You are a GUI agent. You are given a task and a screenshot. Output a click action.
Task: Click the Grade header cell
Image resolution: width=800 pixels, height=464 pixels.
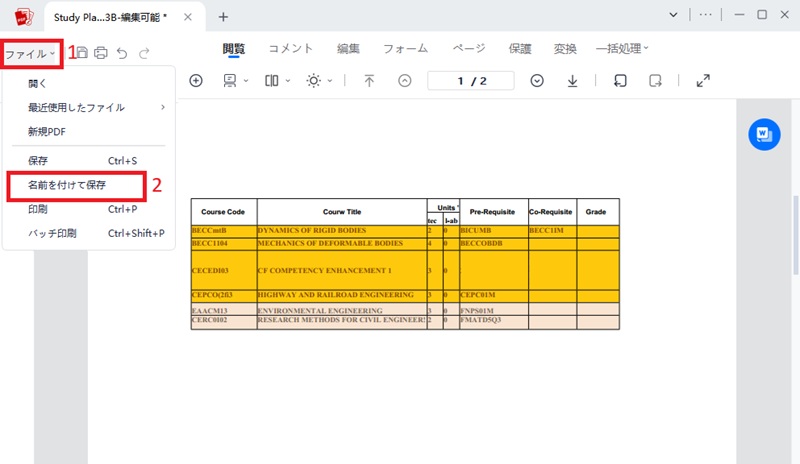[x=597, y=212]
